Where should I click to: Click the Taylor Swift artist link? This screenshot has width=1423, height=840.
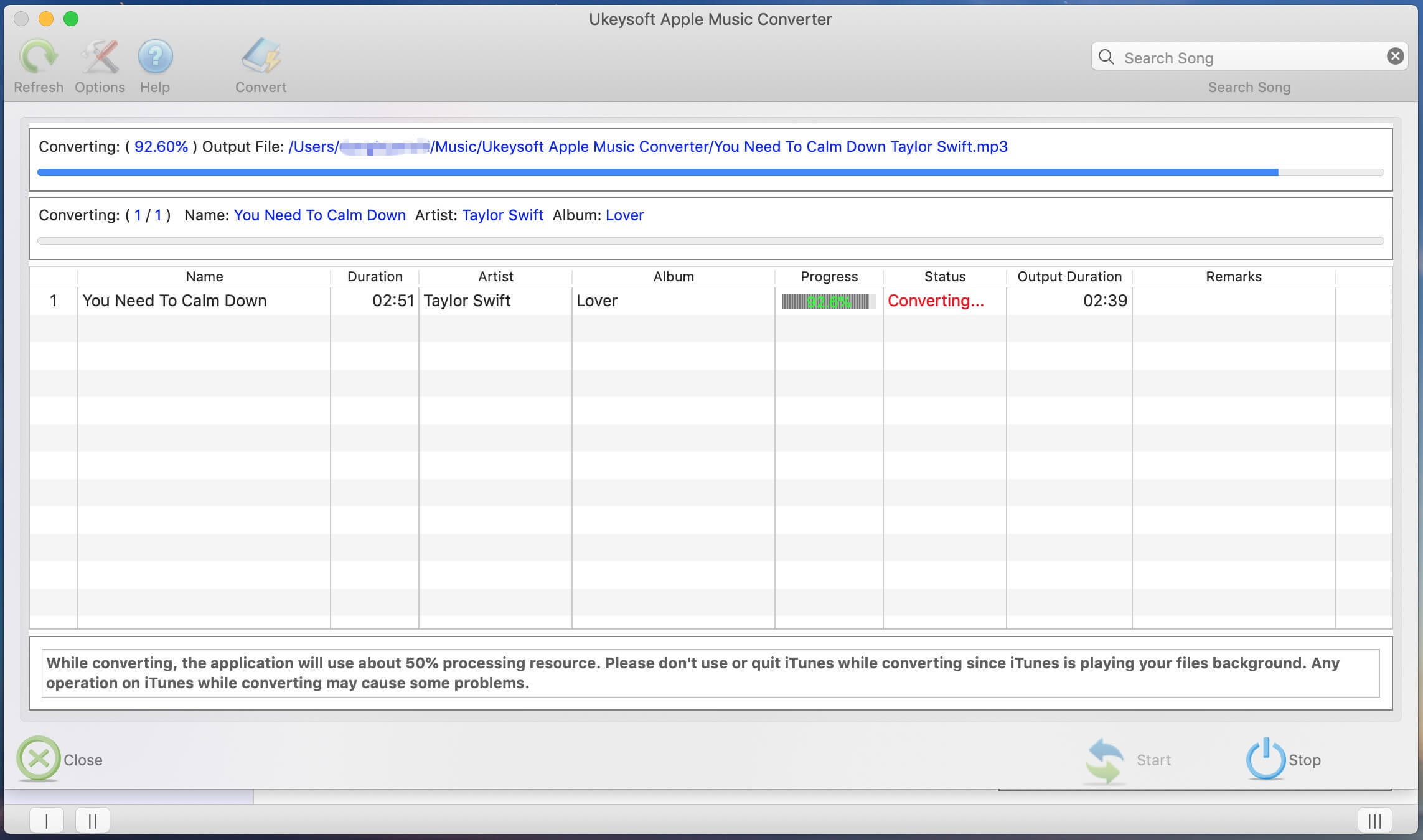pyautogui.click(x=502, y=214)
